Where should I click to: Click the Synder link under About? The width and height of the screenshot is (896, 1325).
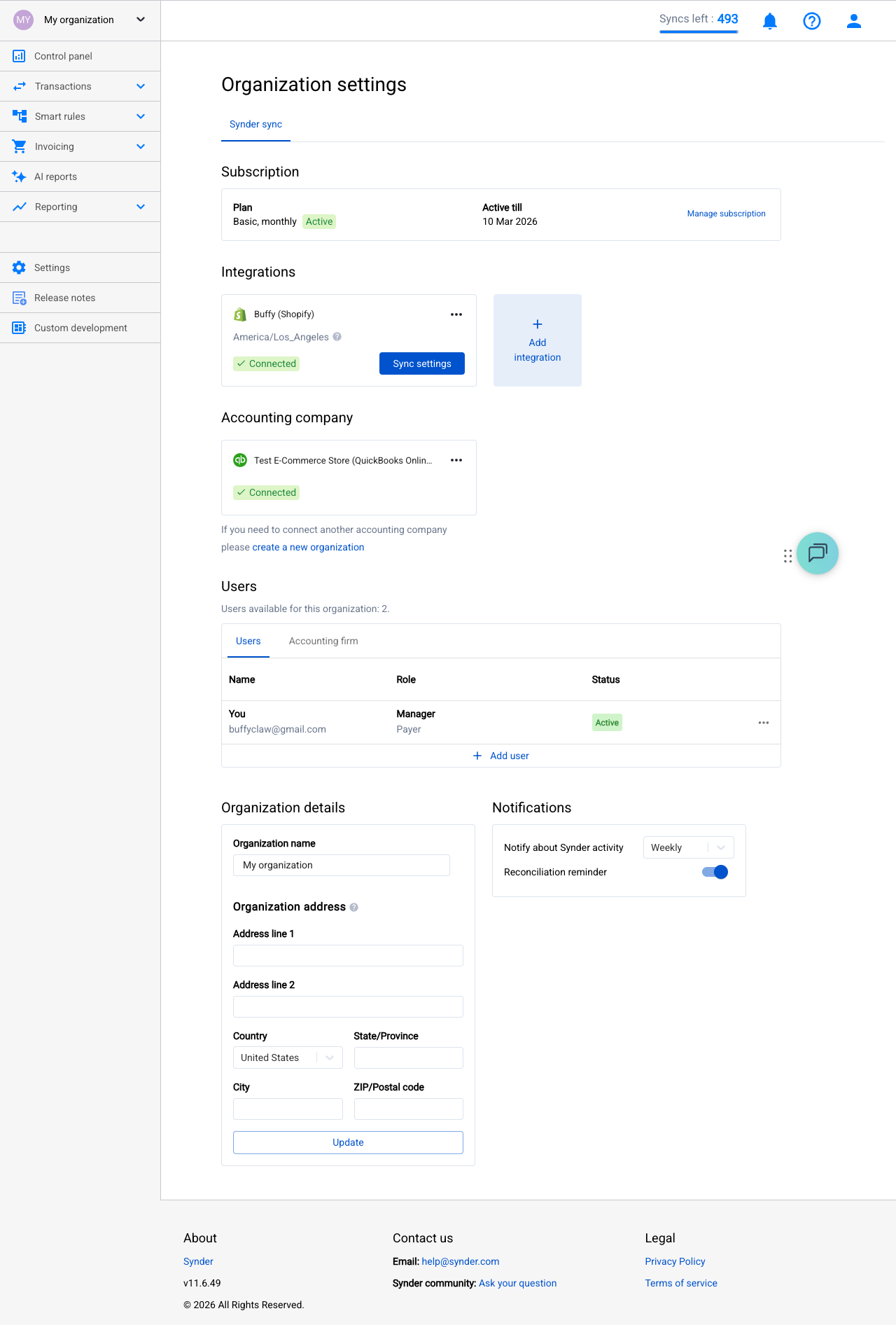tap(198, 1261)
